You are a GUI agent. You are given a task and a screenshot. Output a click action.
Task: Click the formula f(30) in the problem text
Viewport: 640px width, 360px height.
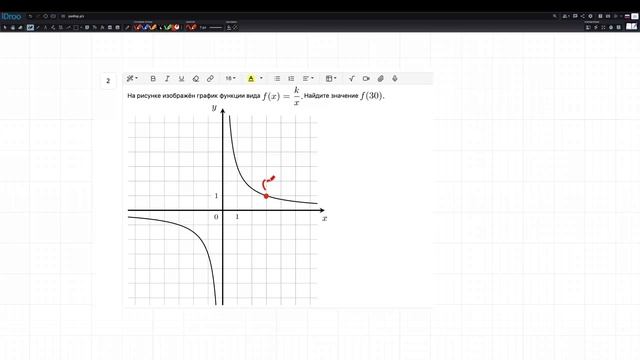point(371,96)
